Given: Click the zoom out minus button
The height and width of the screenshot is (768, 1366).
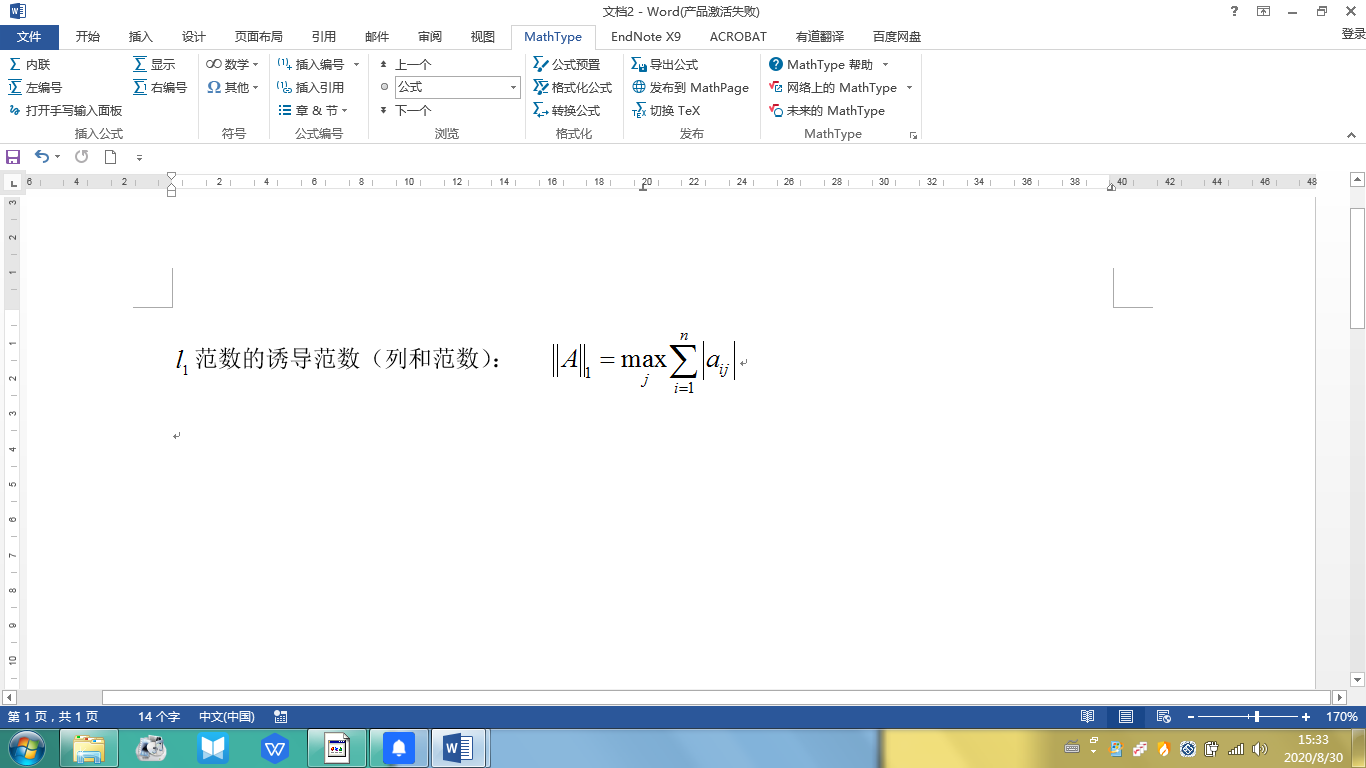Looking at the screenshot, I should 1190,717.
